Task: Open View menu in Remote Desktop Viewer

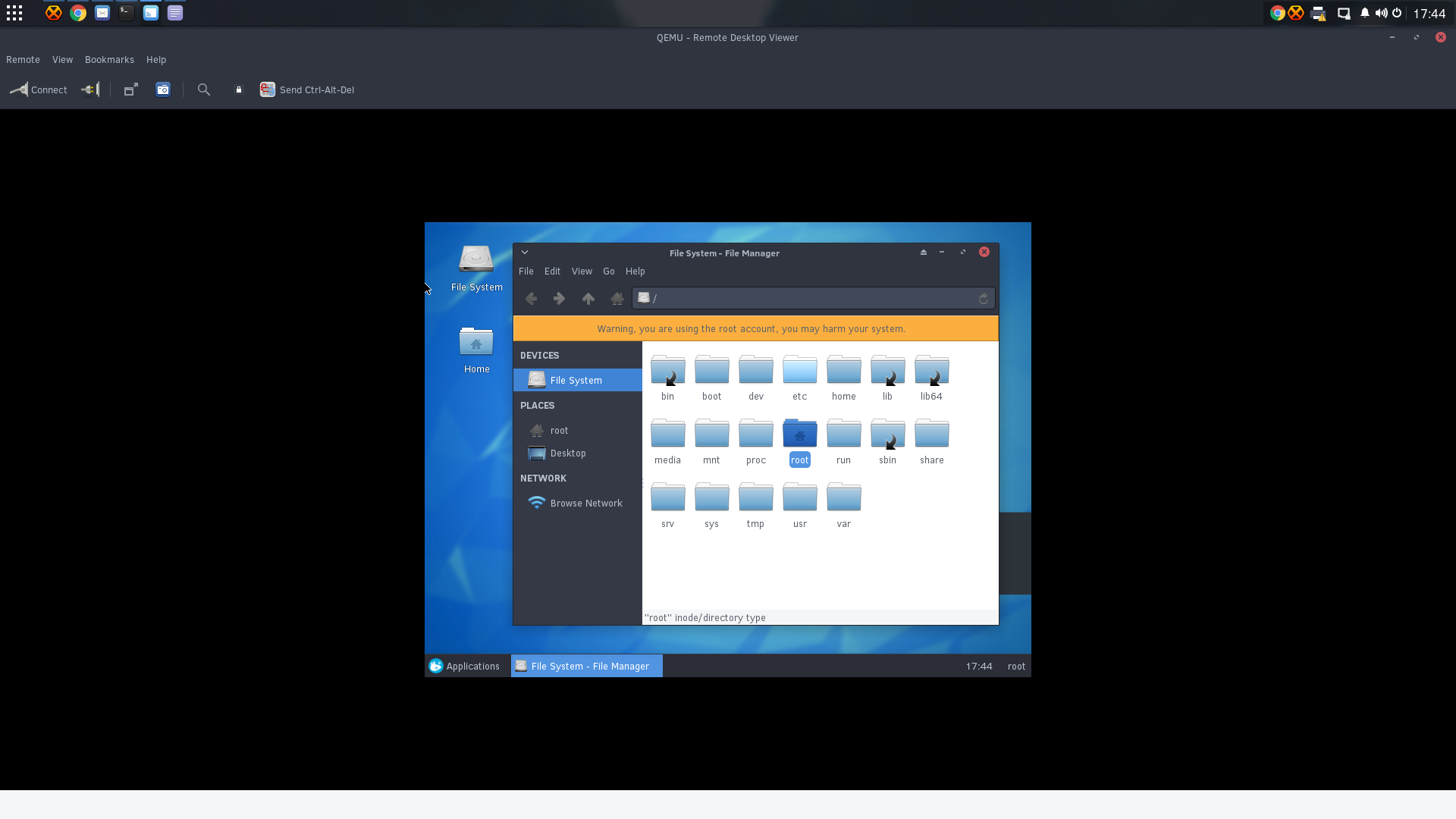Action: [x=62, y=60]
